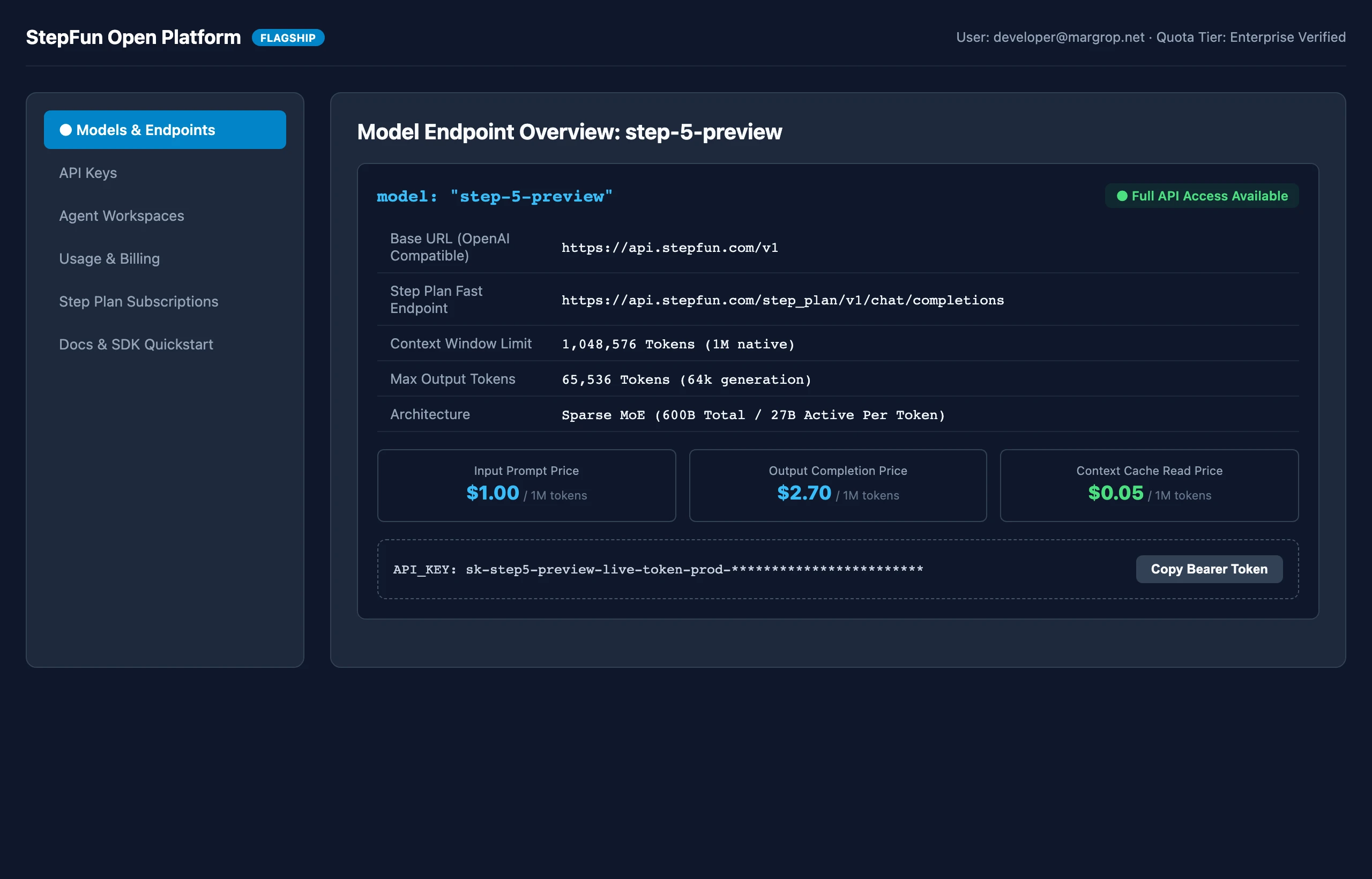1372x879 pixels.
Task: Click the Output Completion Price card title
Action: click(838, 471)
